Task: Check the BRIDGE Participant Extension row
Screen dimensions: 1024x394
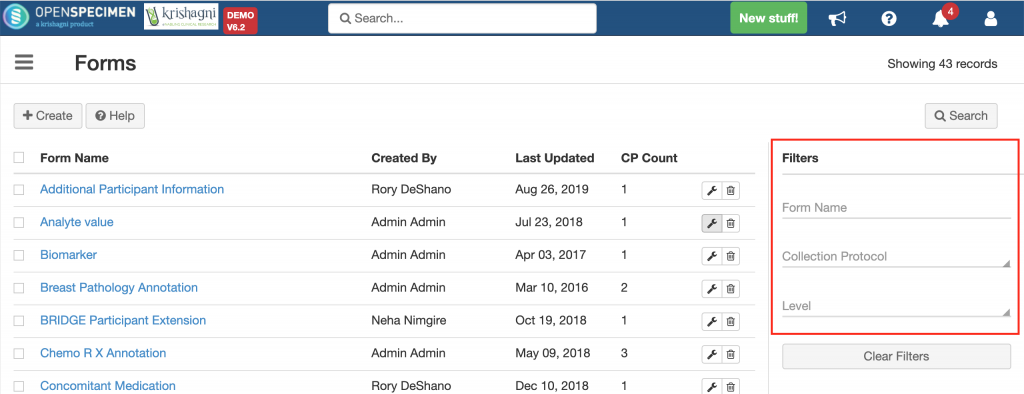Action: [x=19, y=320]
